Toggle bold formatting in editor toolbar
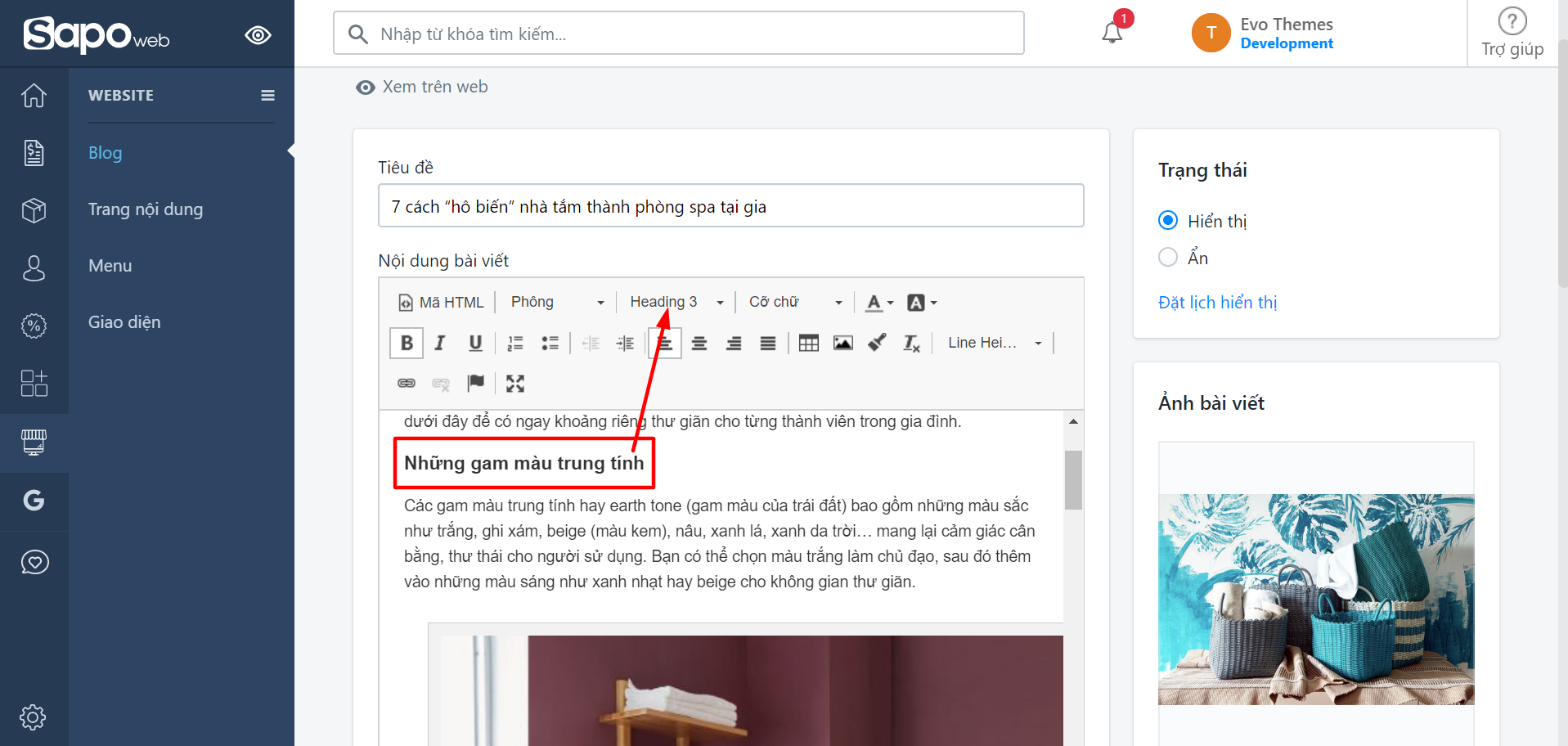This screenshot has height=746, width=1568. 407,343
